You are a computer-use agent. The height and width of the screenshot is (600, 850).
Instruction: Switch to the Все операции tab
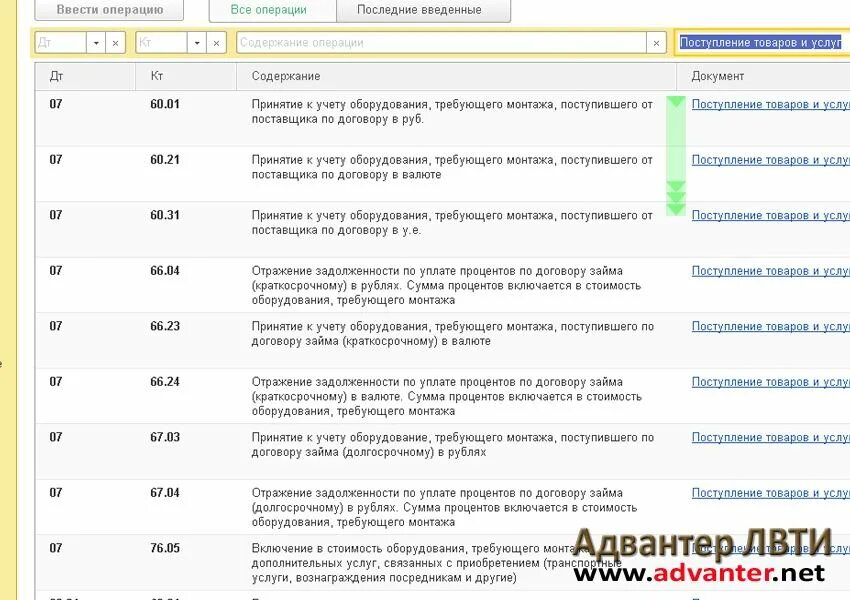click(x=271, y=9)
